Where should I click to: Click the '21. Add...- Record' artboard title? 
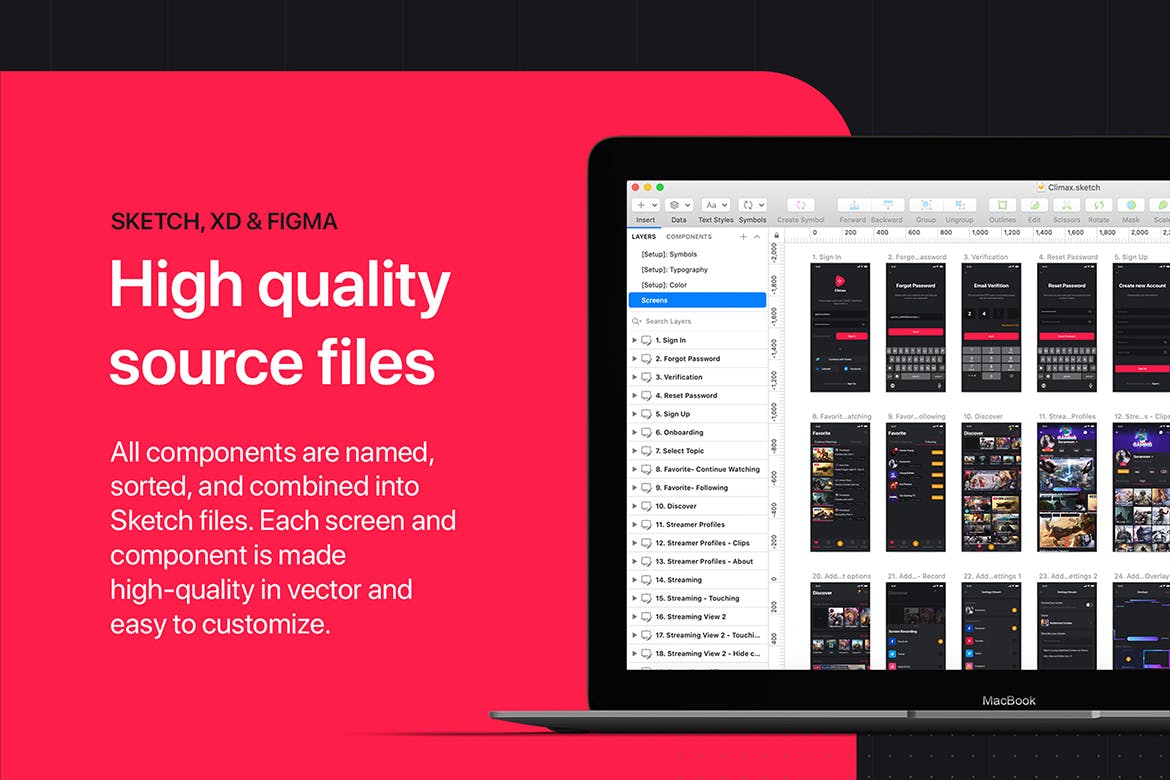pyautogui.click(x=916, y=576)
